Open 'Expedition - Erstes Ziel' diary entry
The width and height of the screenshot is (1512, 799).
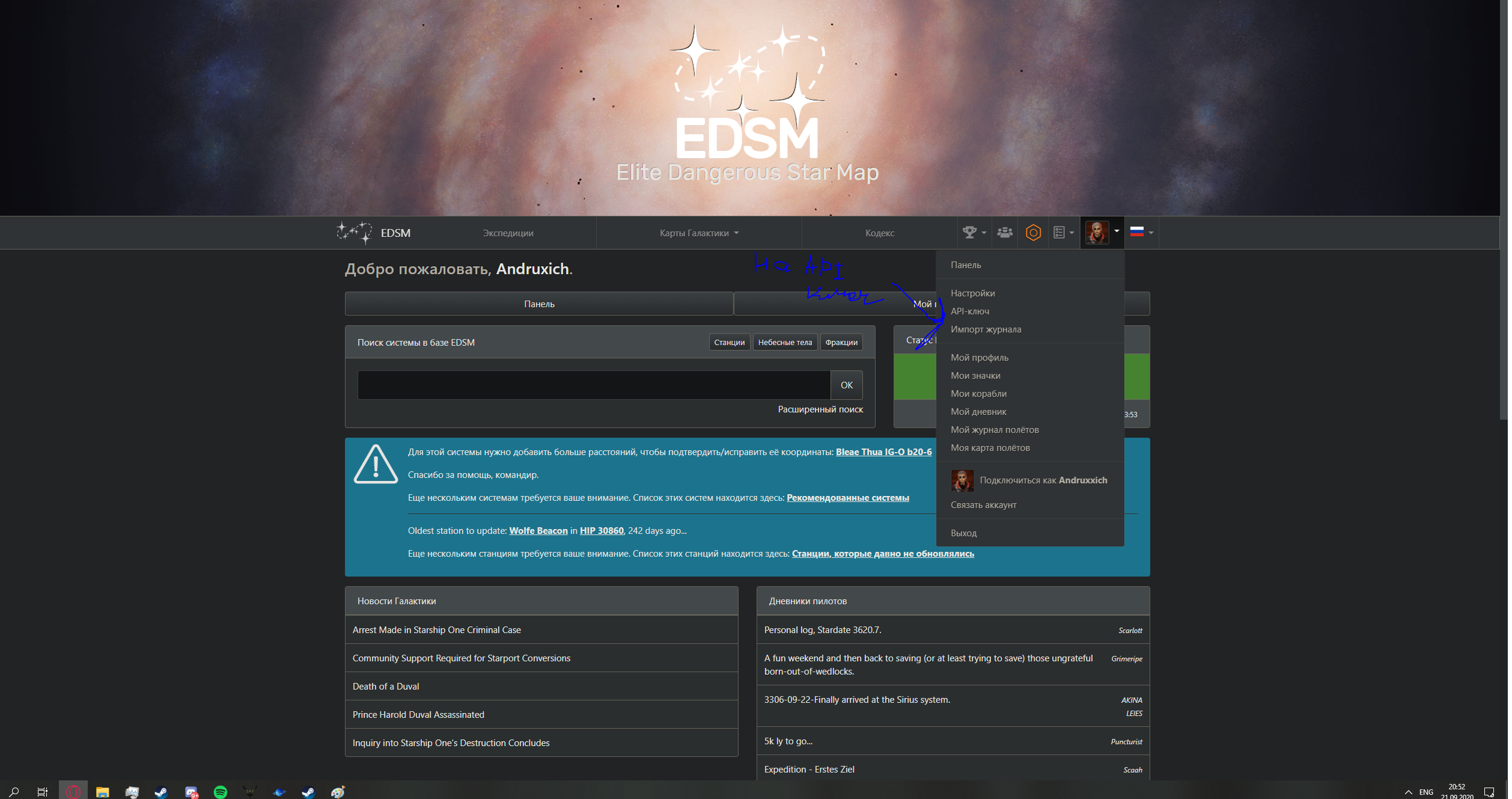tap(809, 770)
